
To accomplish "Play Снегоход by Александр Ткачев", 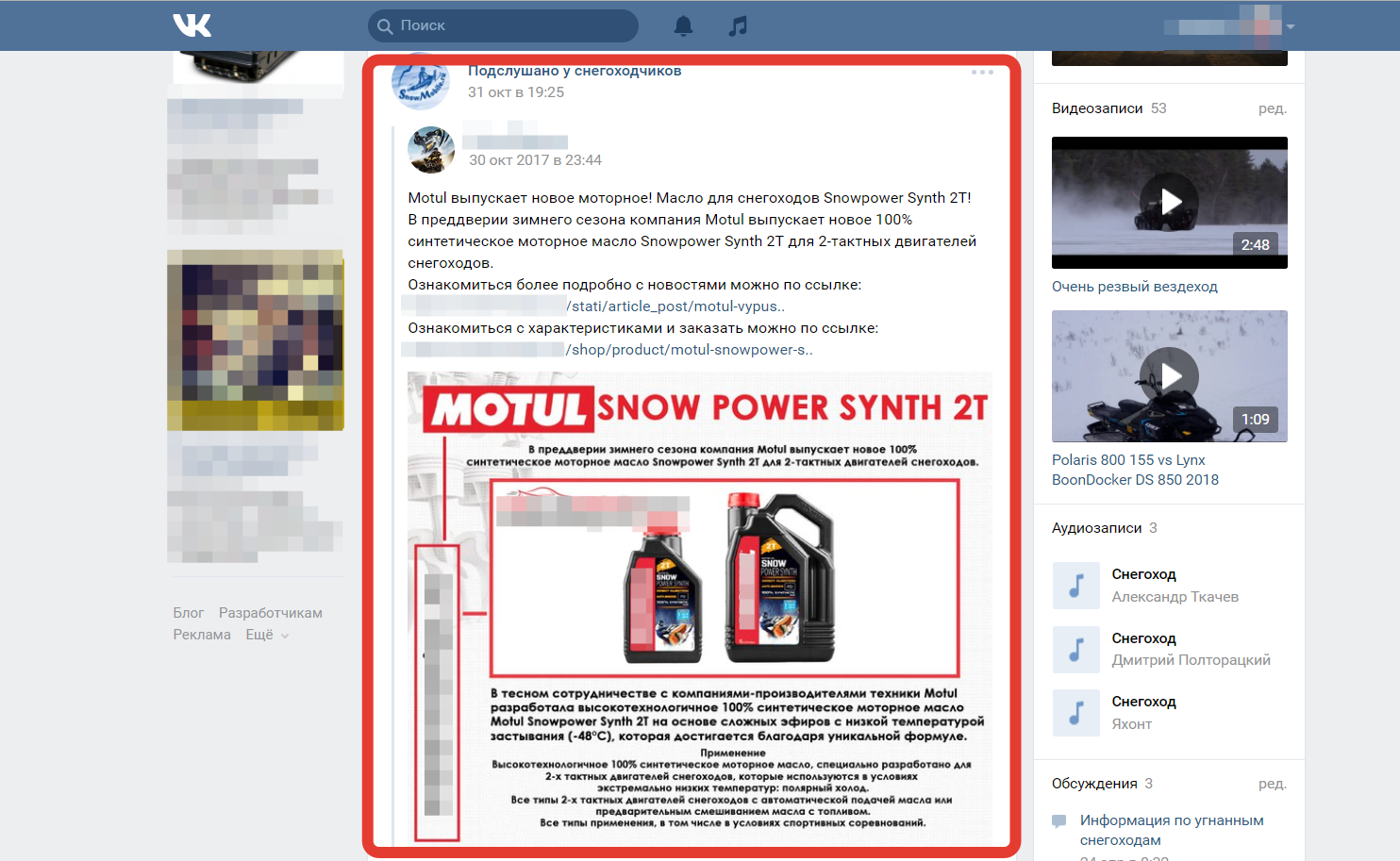I will pos(1076,586).
